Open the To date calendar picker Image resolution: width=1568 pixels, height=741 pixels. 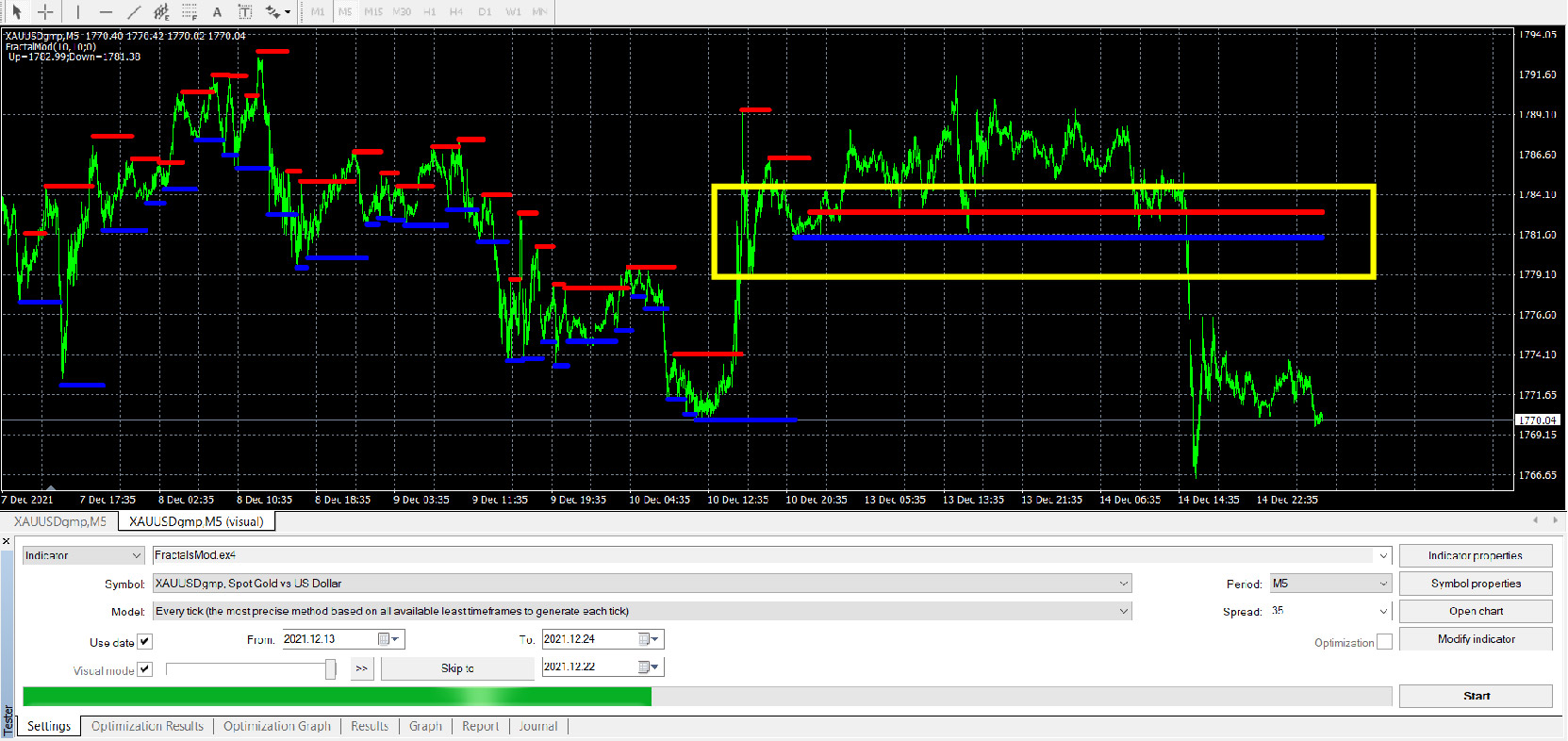click(650, 639)
